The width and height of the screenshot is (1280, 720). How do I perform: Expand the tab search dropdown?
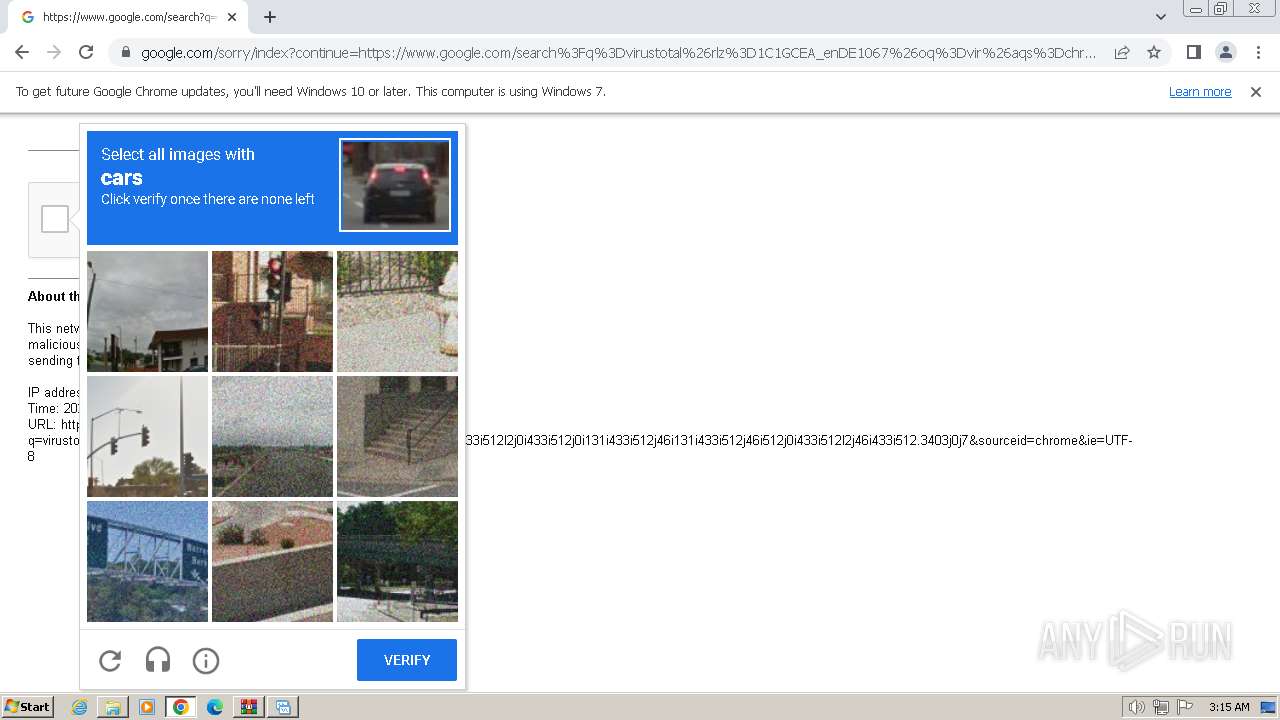pyautogui.click(x=1160, y=16)
